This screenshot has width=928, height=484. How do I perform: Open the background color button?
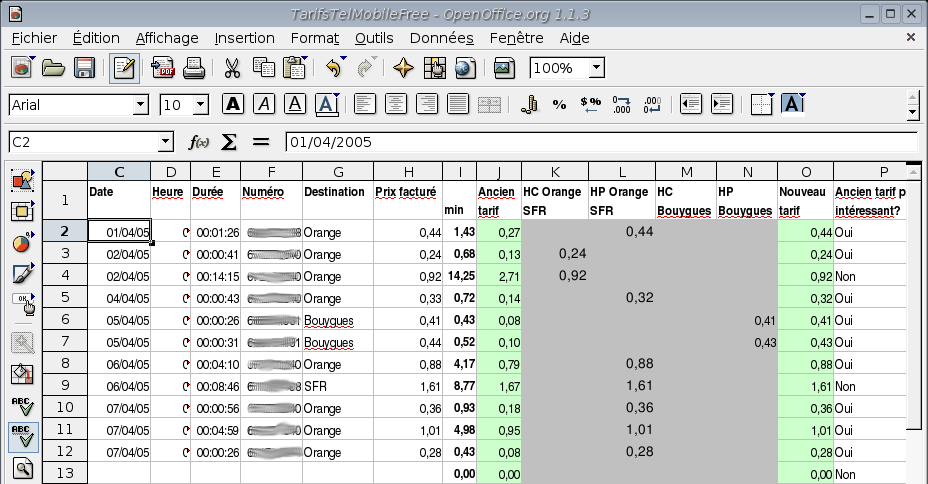[x=792, y=105]
